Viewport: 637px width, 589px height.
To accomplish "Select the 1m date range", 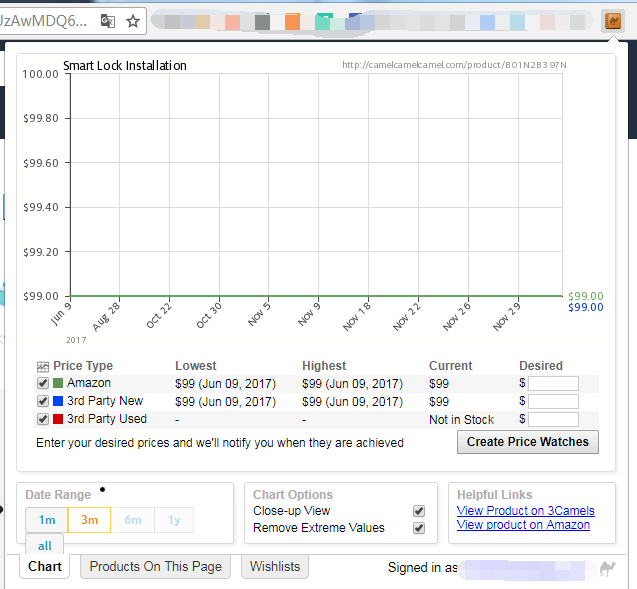I will [x=47, y=520].
